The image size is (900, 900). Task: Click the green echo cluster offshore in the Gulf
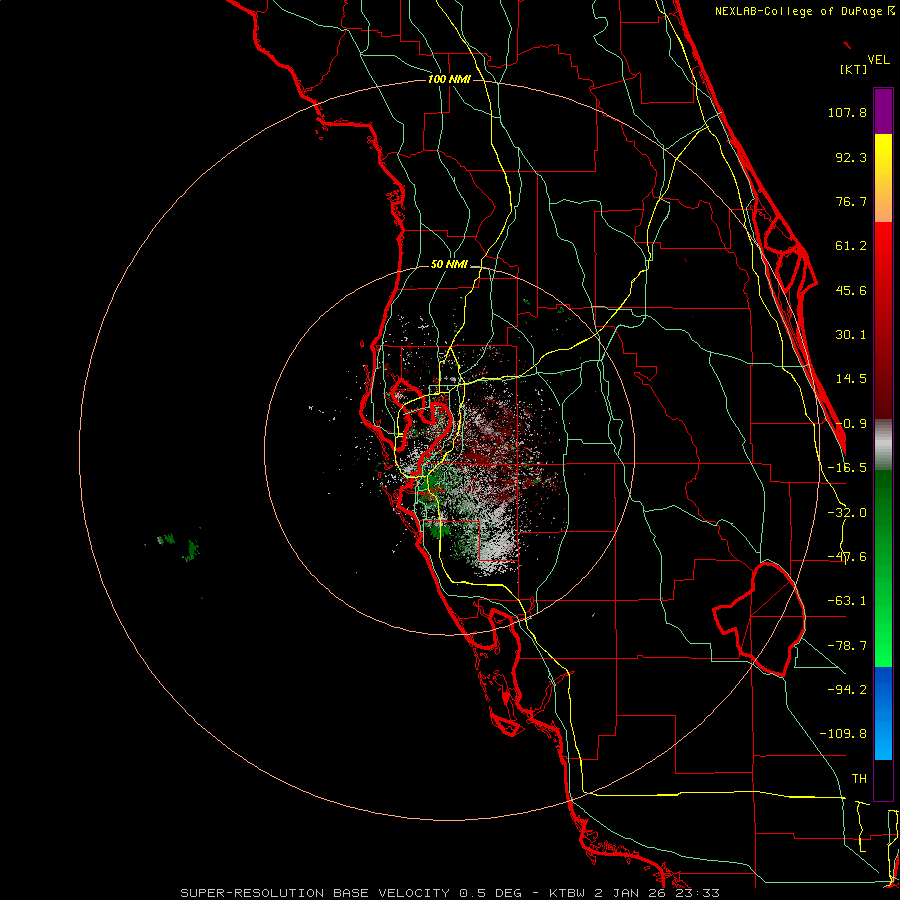[x=191, y=550]
